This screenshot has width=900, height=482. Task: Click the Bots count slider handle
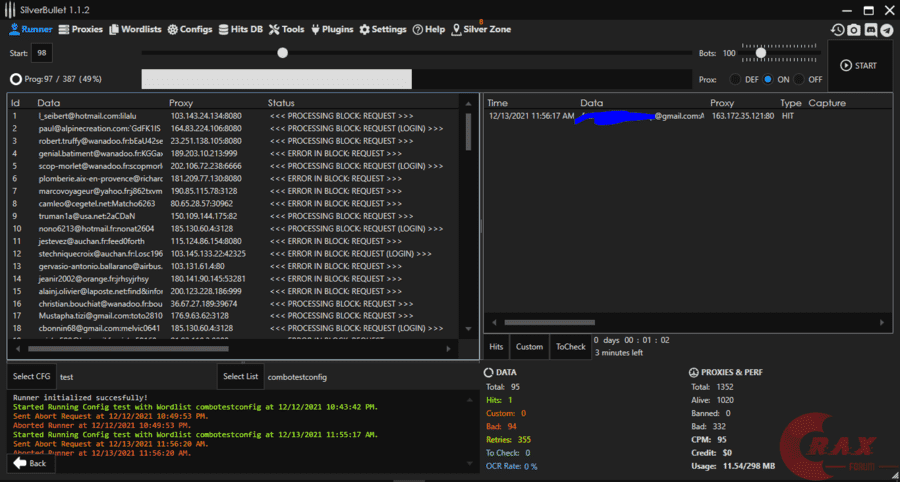[x=761, y=53]
